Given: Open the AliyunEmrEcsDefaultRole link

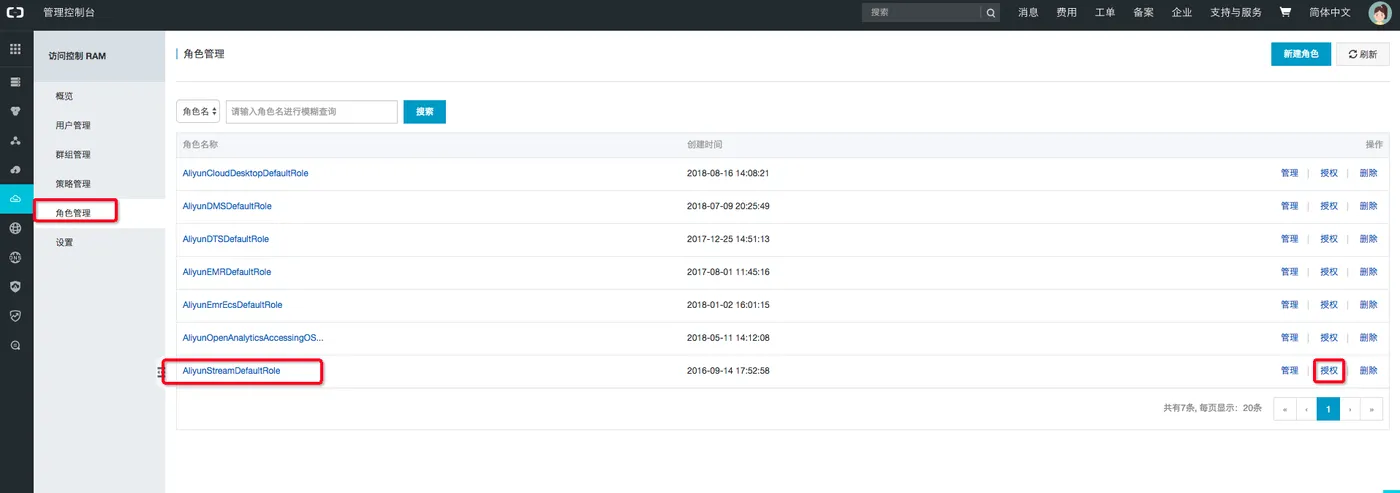Looking at the screenshot, I should click(232, 305).
